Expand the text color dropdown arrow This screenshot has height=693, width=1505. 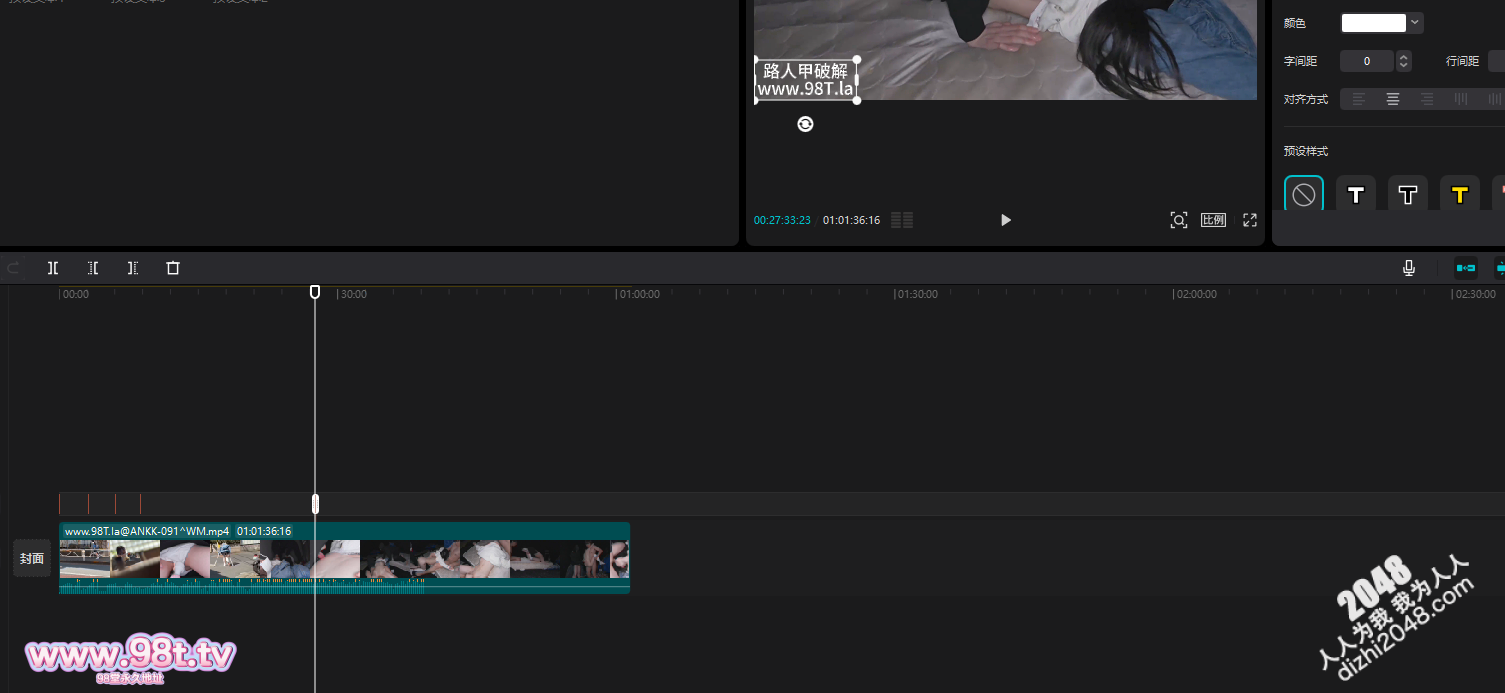[x=1415, y=23]
